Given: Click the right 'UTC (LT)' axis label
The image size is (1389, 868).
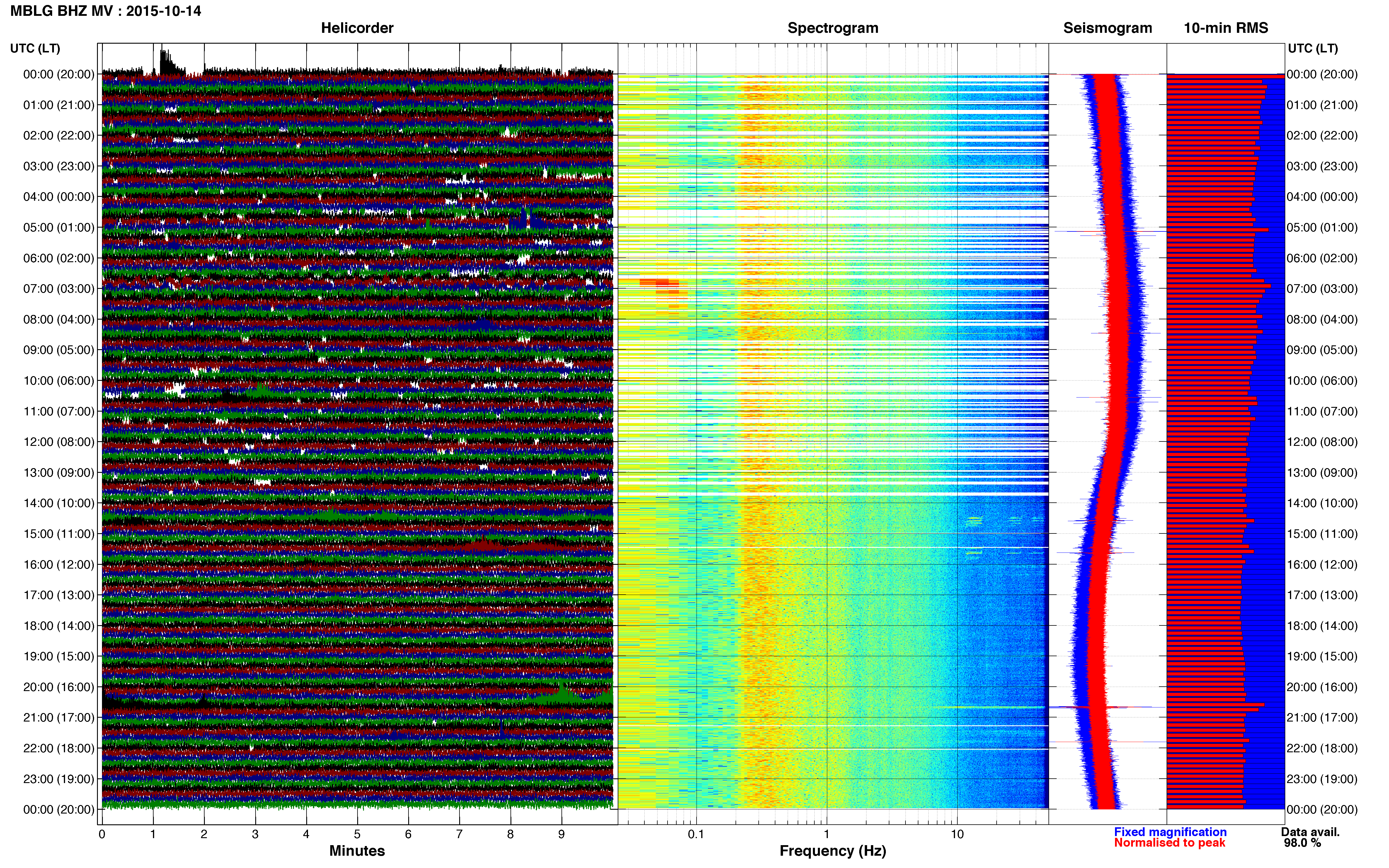Looking at the screenshot, I should click(1313, 49).
